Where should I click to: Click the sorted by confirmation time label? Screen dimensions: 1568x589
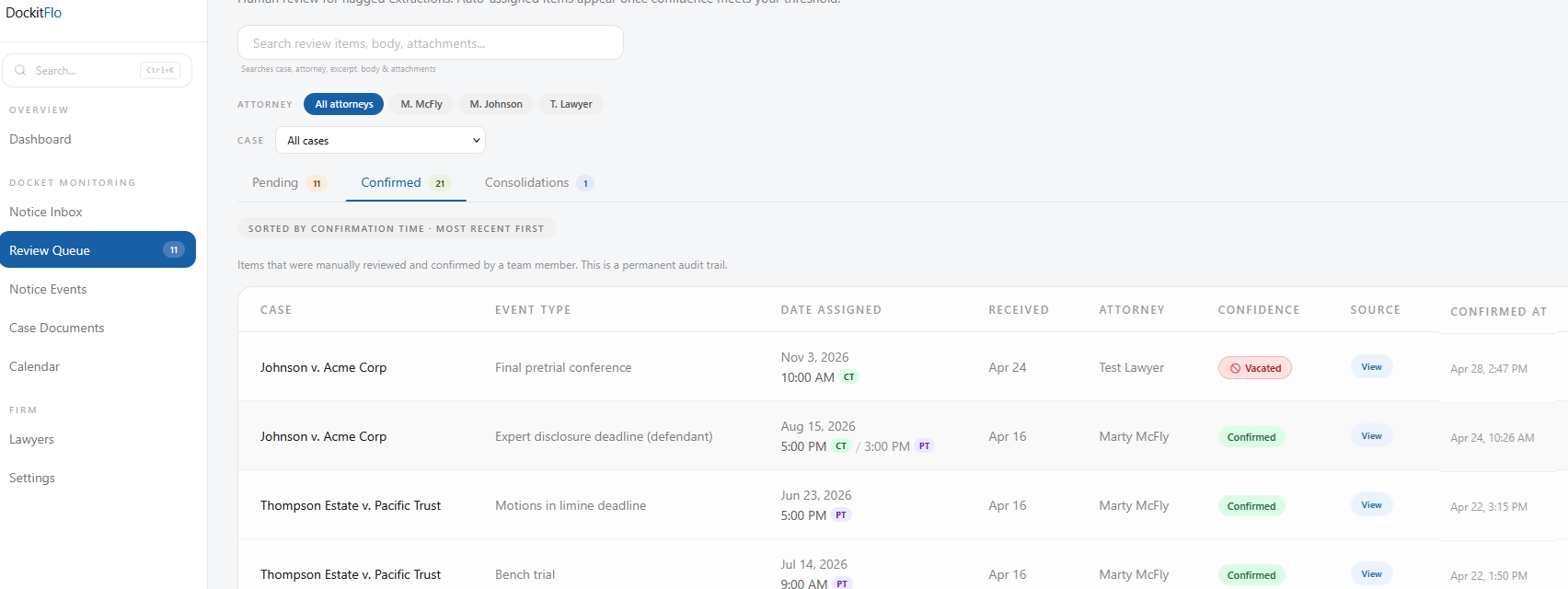click(x=396, y=228)
